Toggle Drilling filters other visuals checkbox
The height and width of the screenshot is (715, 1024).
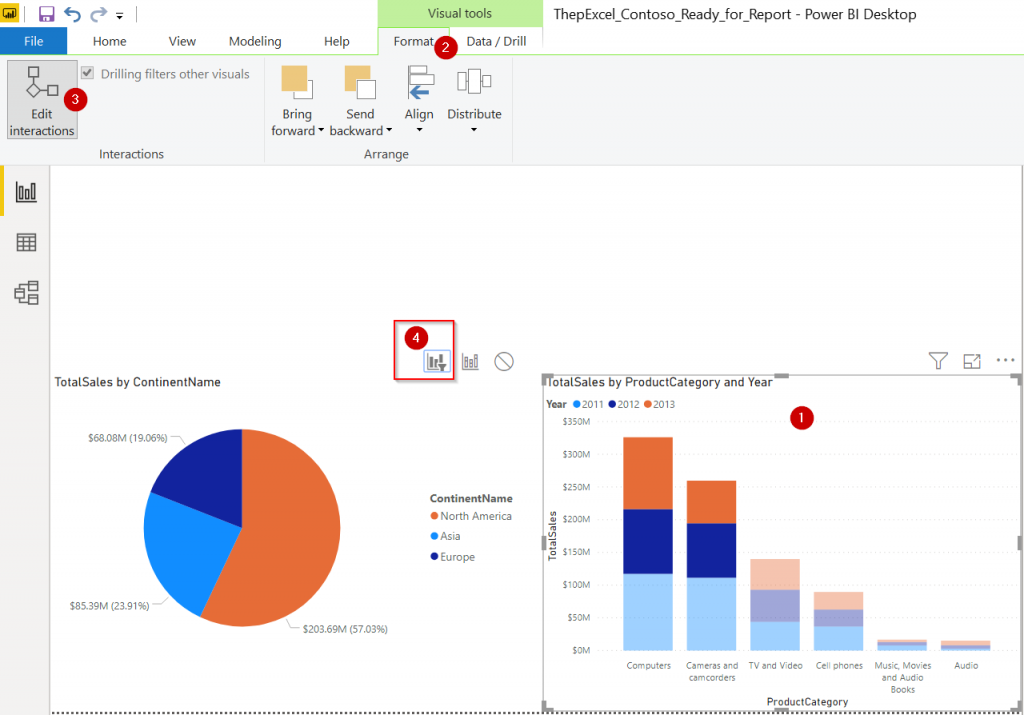(x=88, y=73)
